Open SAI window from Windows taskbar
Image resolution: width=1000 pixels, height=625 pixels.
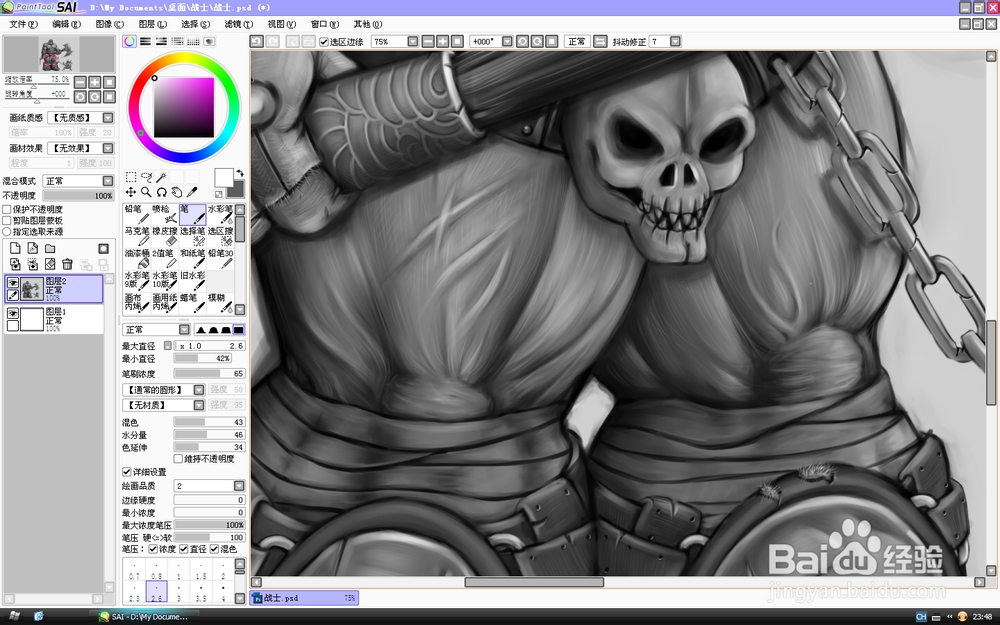coord(149,617)
